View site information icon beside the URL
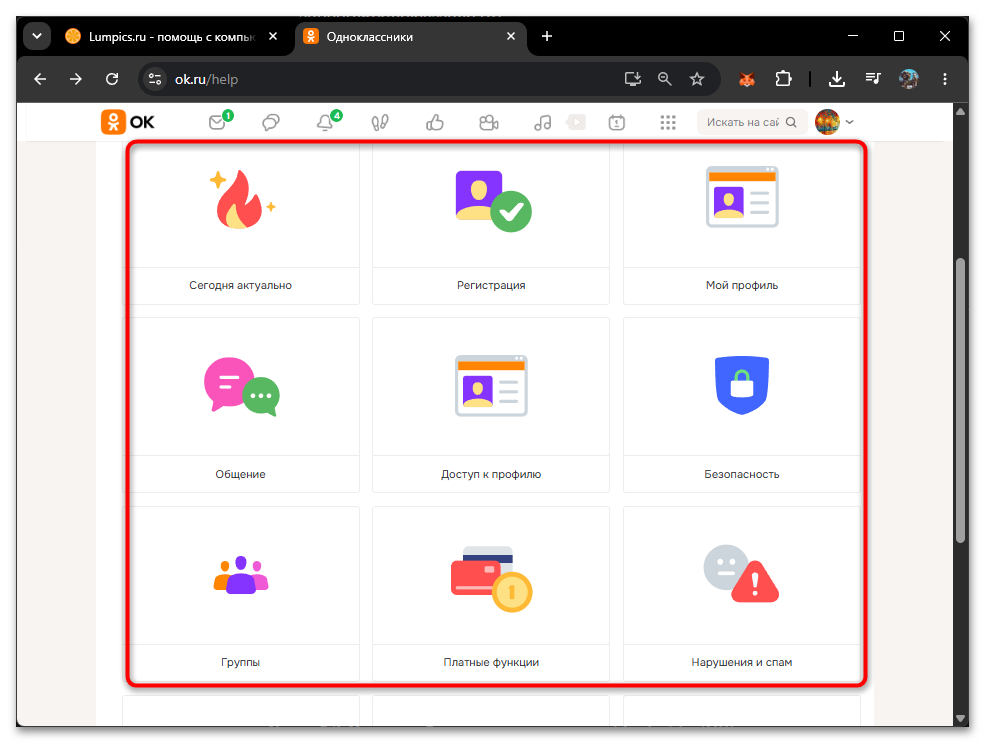The height and width of the screenshot is (743, 985). 155,79
